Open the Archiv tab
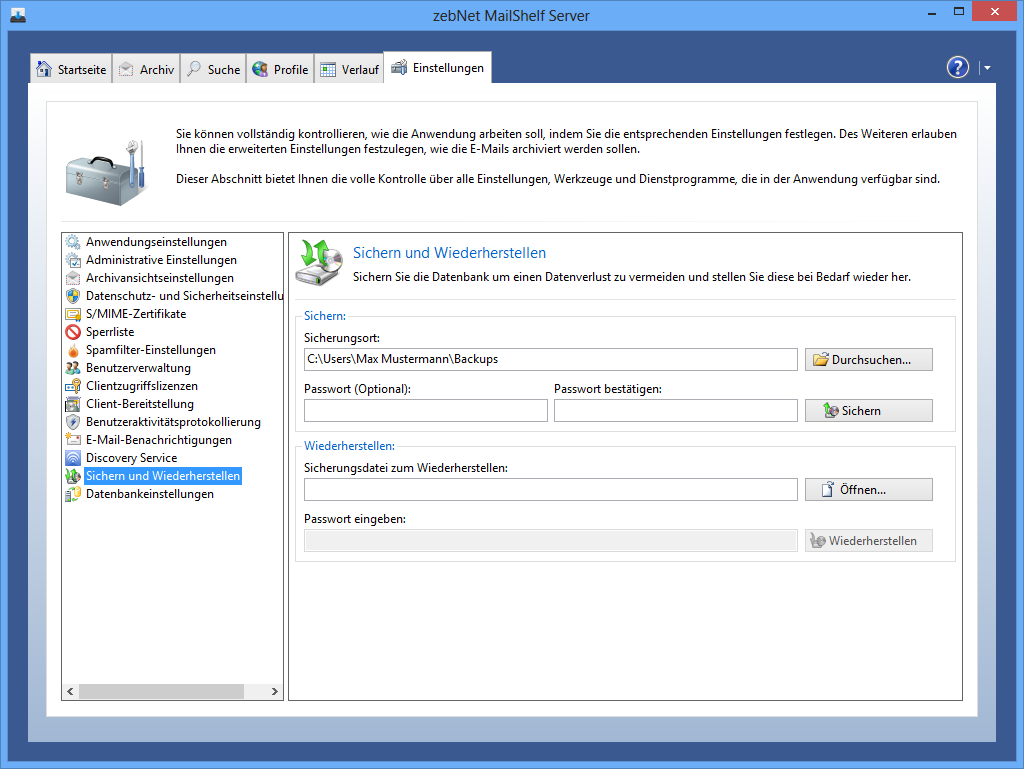 coord(146,70)
